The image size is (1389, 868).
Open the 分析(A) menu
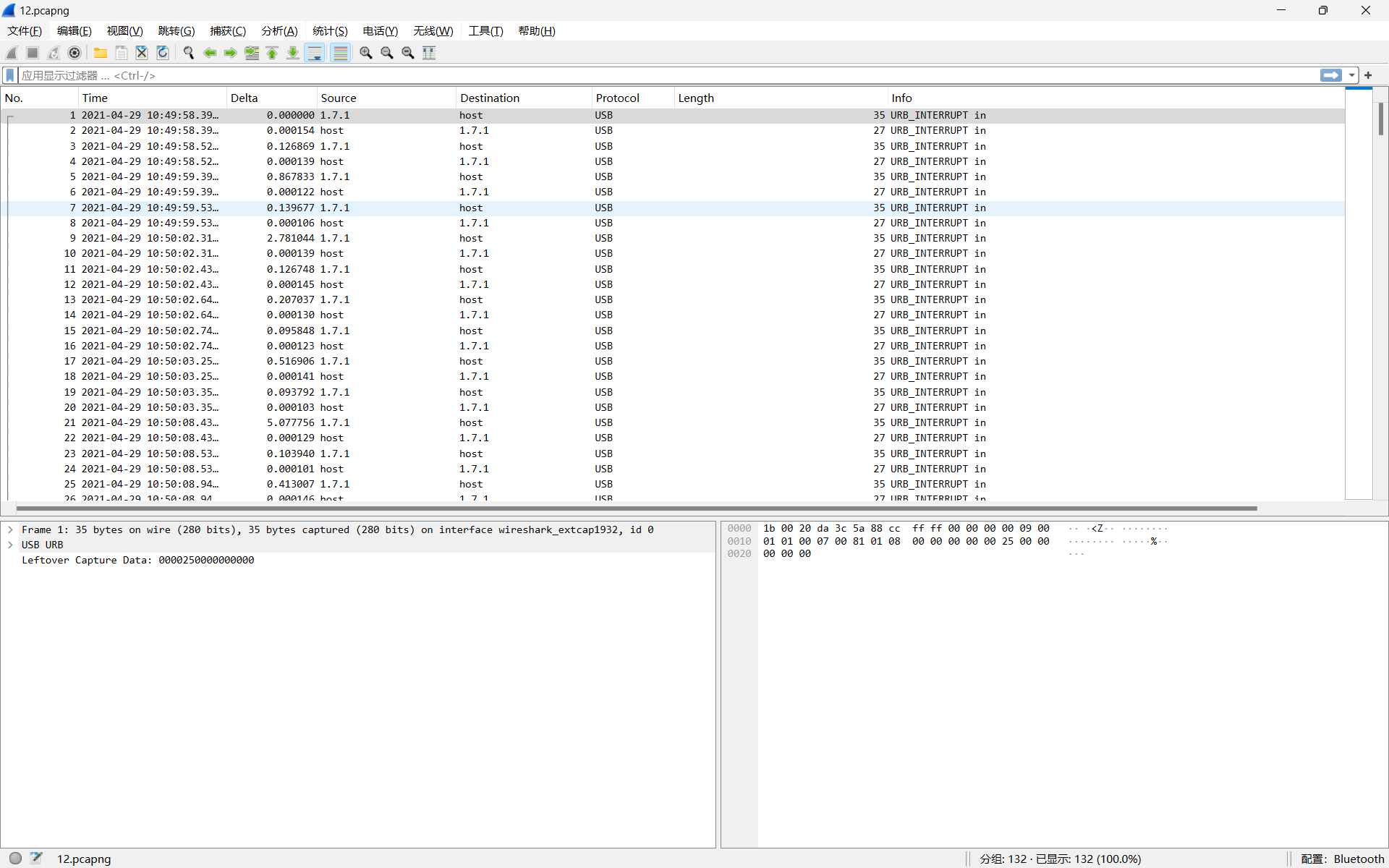(x=279, y=31)
